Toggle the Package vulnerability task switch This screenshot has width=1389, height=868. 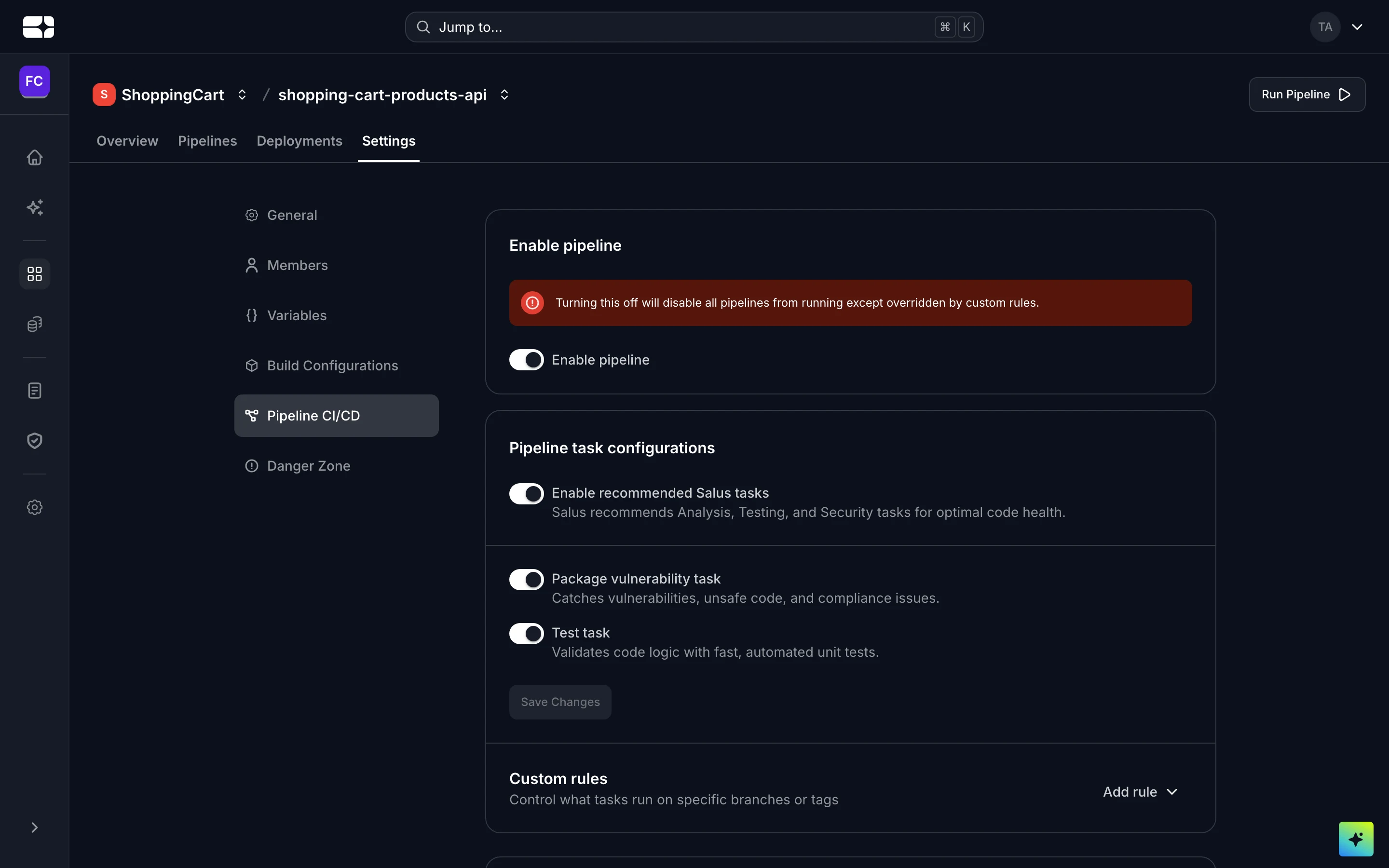[x=526, y=580]
